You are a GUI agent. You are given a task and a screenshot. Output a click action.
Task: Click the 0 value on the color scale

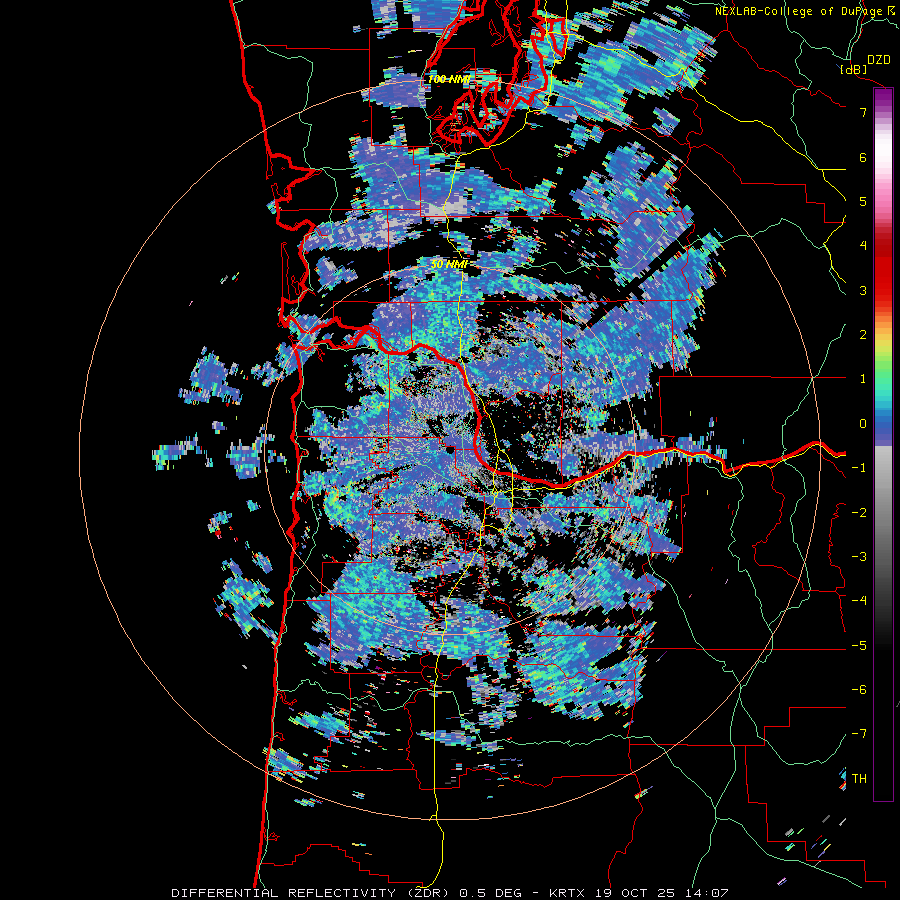863,424
